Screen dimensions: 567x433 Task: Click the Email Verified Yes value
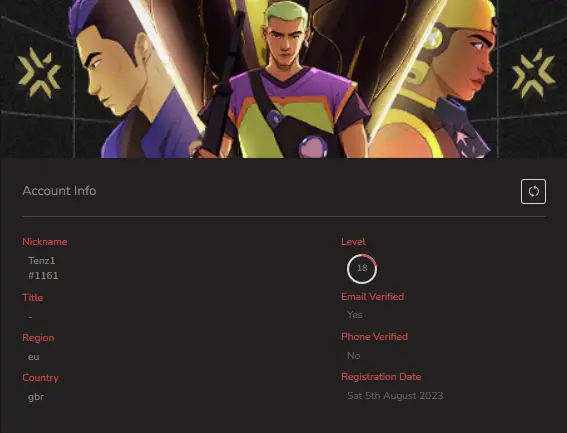pos(354,315)
